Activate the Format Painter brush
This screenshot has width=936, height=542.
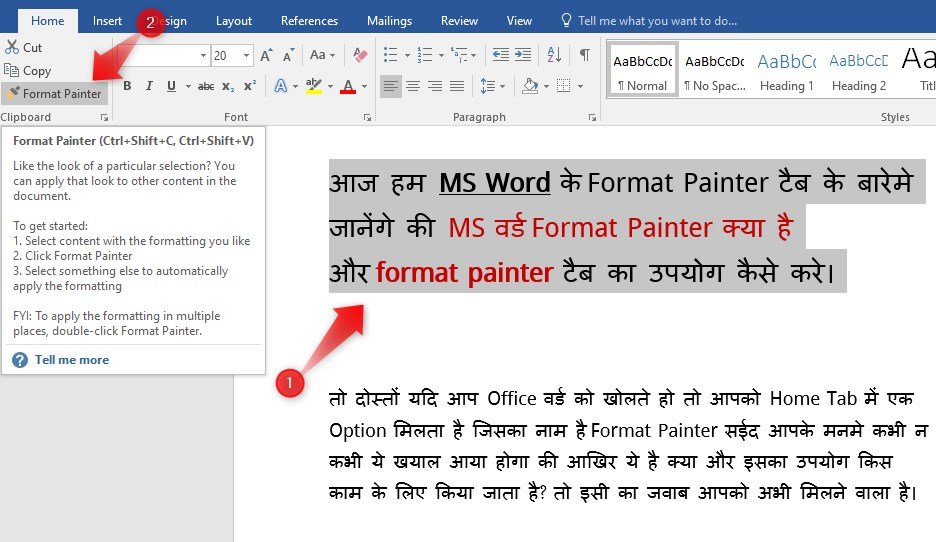[55, 94]
